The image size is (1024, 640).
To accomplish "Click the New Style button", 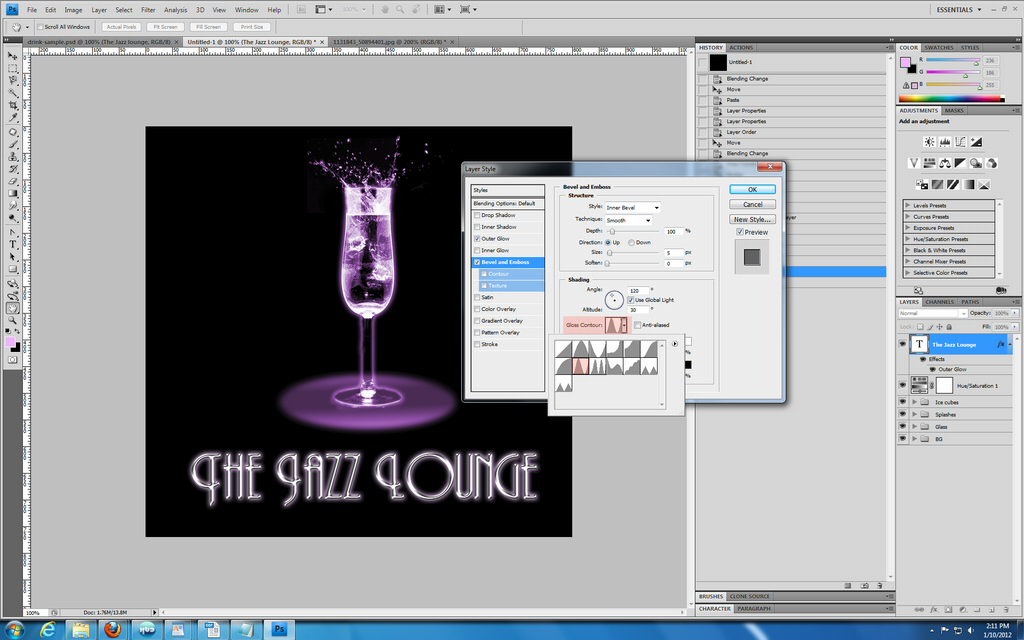I will (x=752, y=219).
